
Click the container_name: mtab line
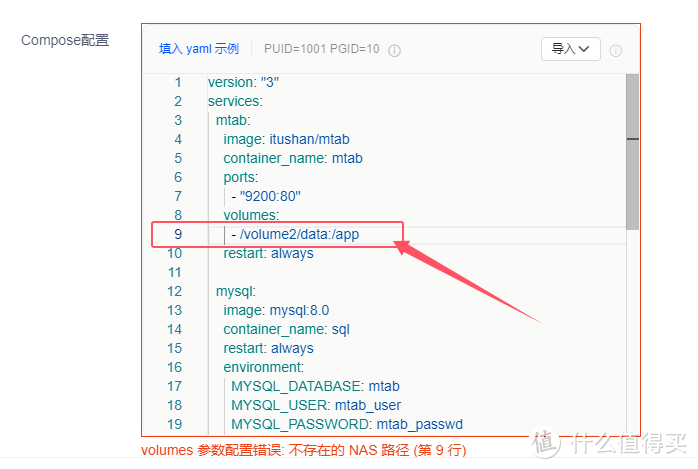tap(293, 158)
